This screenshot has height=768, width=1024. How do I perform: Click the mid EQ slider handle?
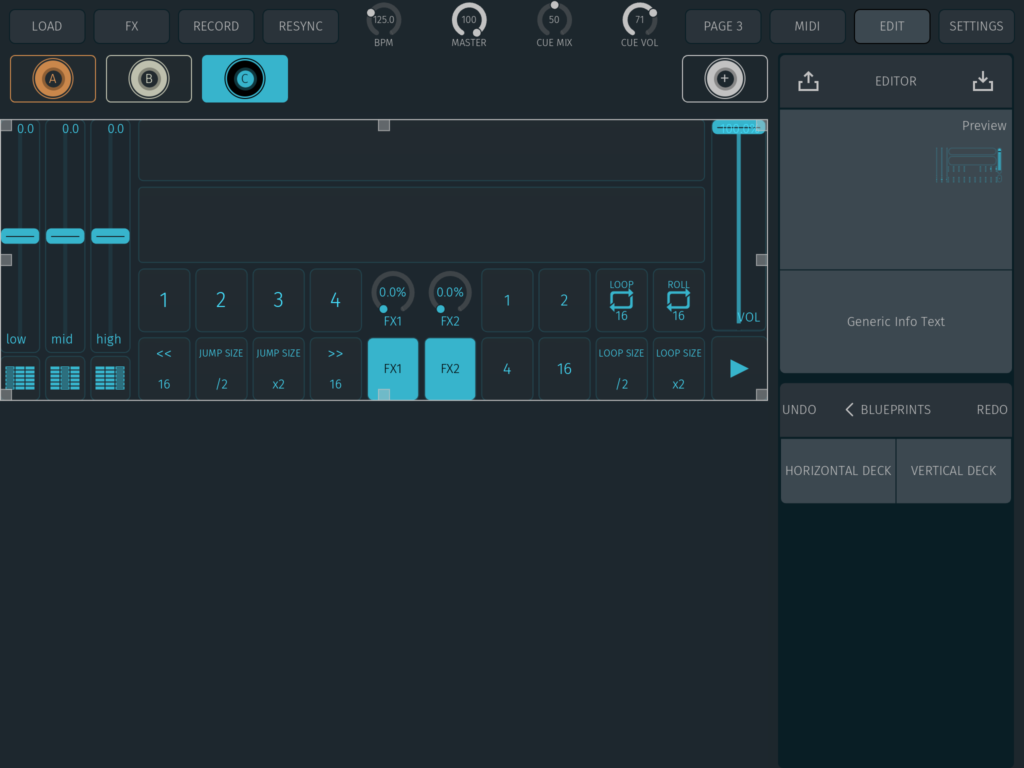point(65,236)
